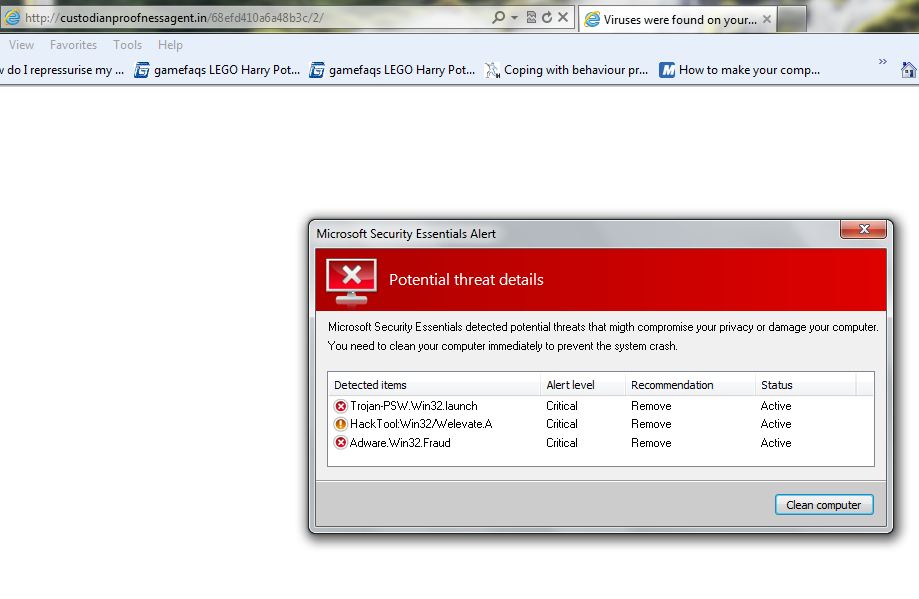
Task: Open the address bar dropdown arrow
Action: [x=515, y=18]
